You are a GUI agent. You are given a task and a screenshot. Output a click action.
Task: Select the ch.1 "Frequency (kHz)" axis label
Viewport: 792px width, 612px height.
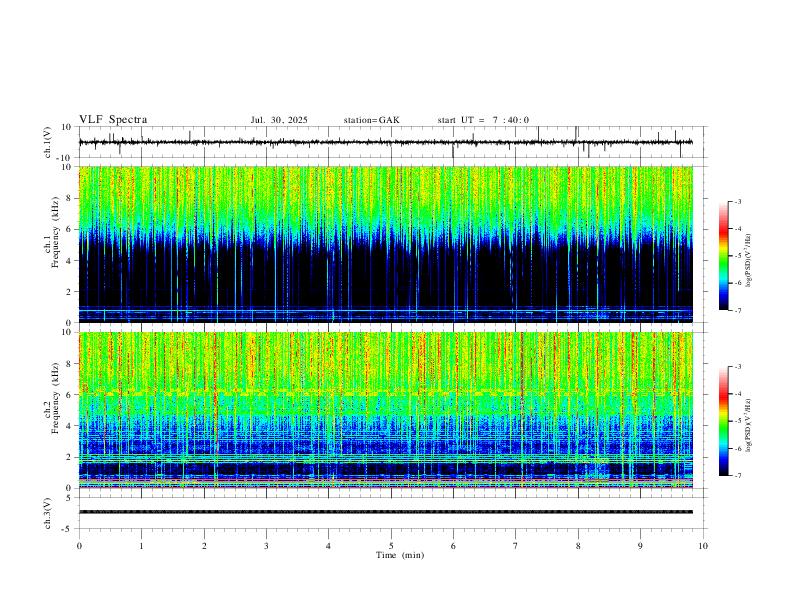tap(56, 232)
